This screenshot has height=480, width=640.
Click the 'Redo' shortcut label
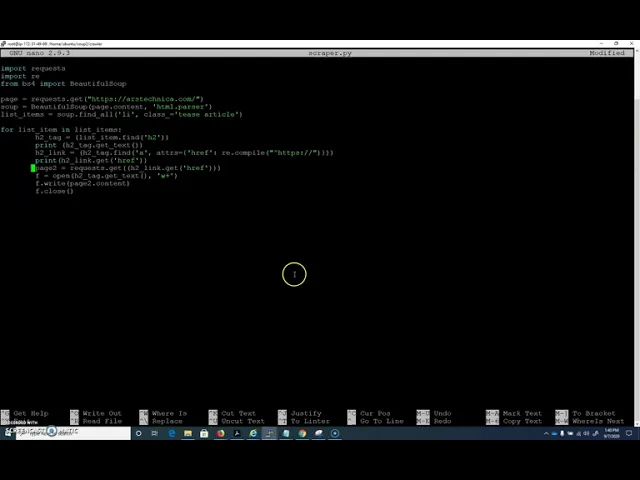tap(442, 421)
